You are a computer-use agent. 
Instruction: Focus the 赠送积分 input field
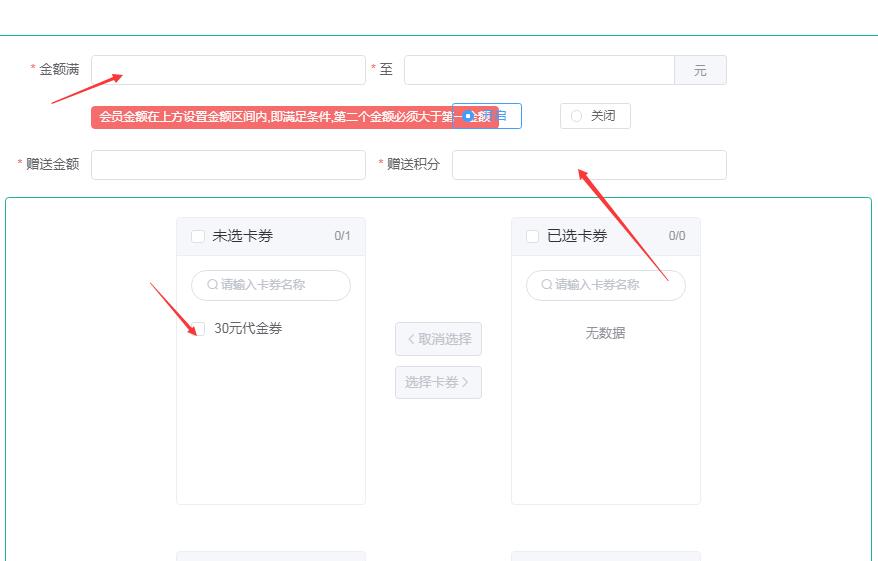point(589,165)
